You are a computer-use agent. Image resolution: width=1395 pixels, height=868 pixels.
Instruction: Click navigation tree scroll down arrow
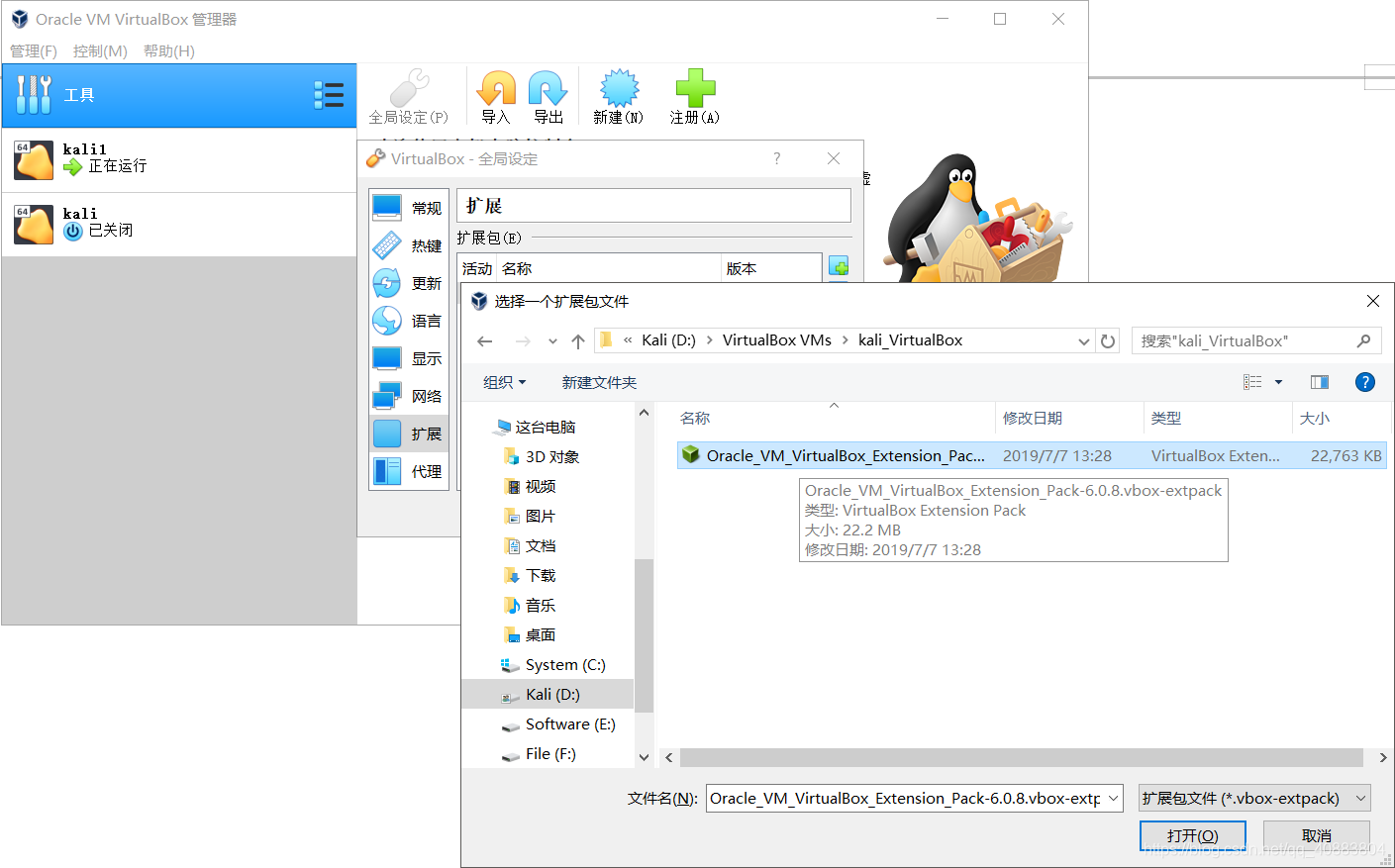click(x=644, y=757)
